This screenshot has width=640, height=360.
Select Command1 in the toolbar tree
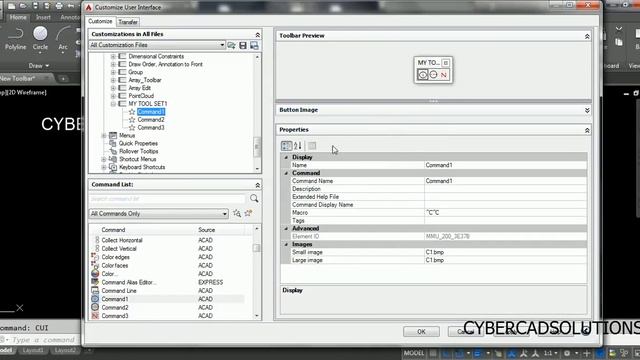pyautogui.click(x=151, y=111)
